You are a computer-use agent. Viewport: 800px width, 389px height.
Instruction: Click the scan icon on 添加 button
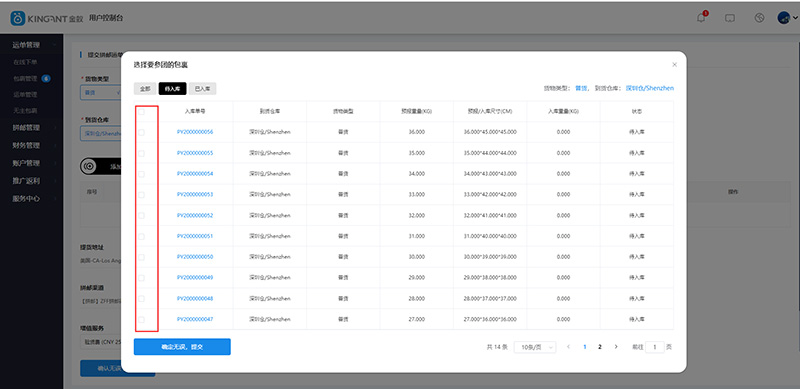89,166
